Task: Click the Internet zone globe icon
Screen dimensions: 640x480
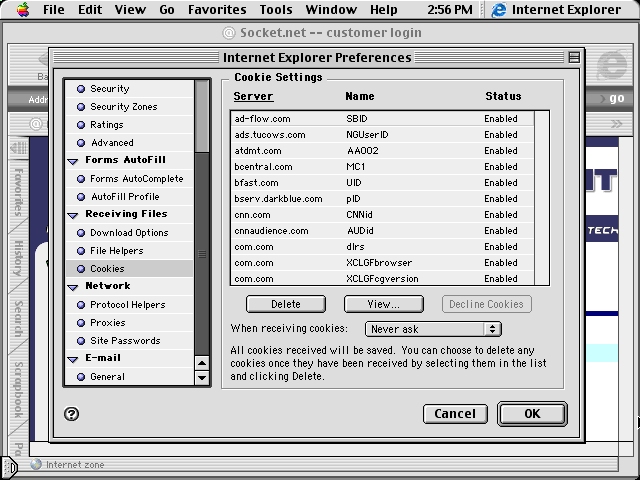Action: coord(36,464)
